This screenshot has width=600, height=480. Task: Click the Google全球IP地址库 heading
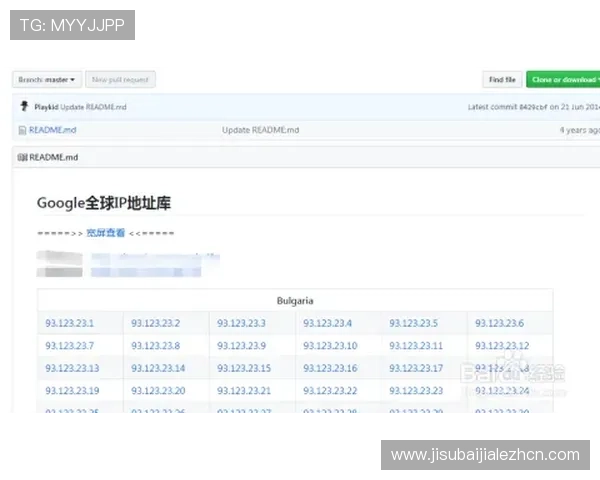104,203
